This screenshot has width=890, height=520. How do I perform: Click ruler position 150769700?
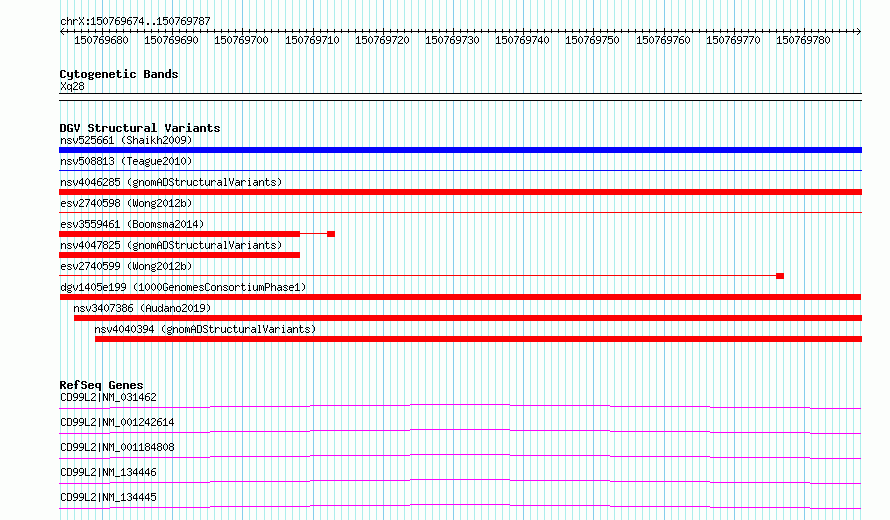point(241,40)
